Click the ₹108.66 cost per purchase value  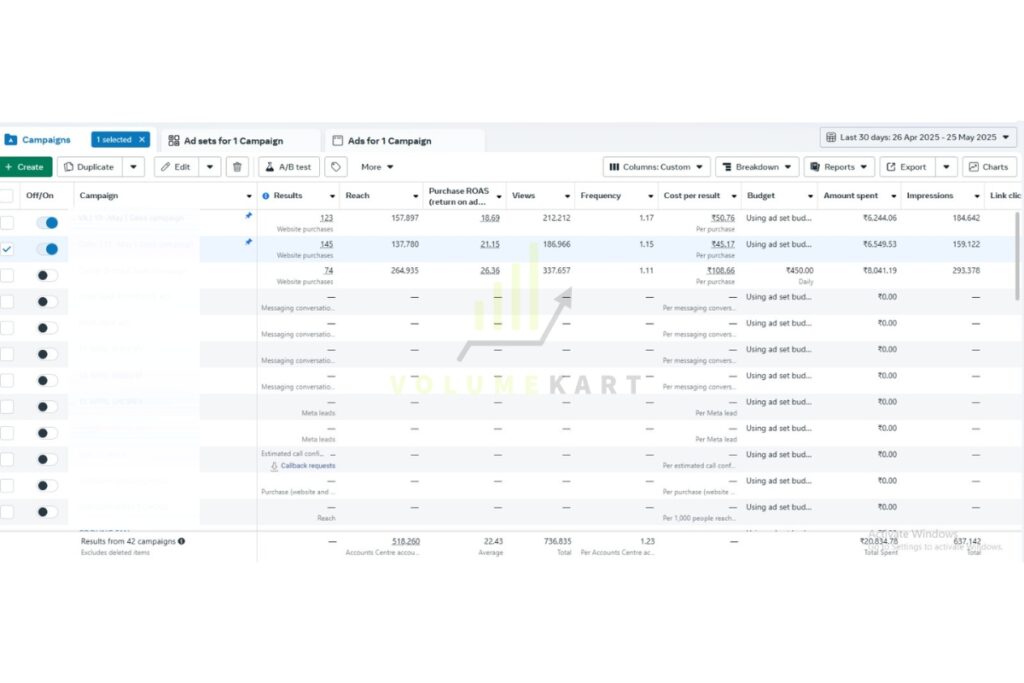click(x=720, y=270)
